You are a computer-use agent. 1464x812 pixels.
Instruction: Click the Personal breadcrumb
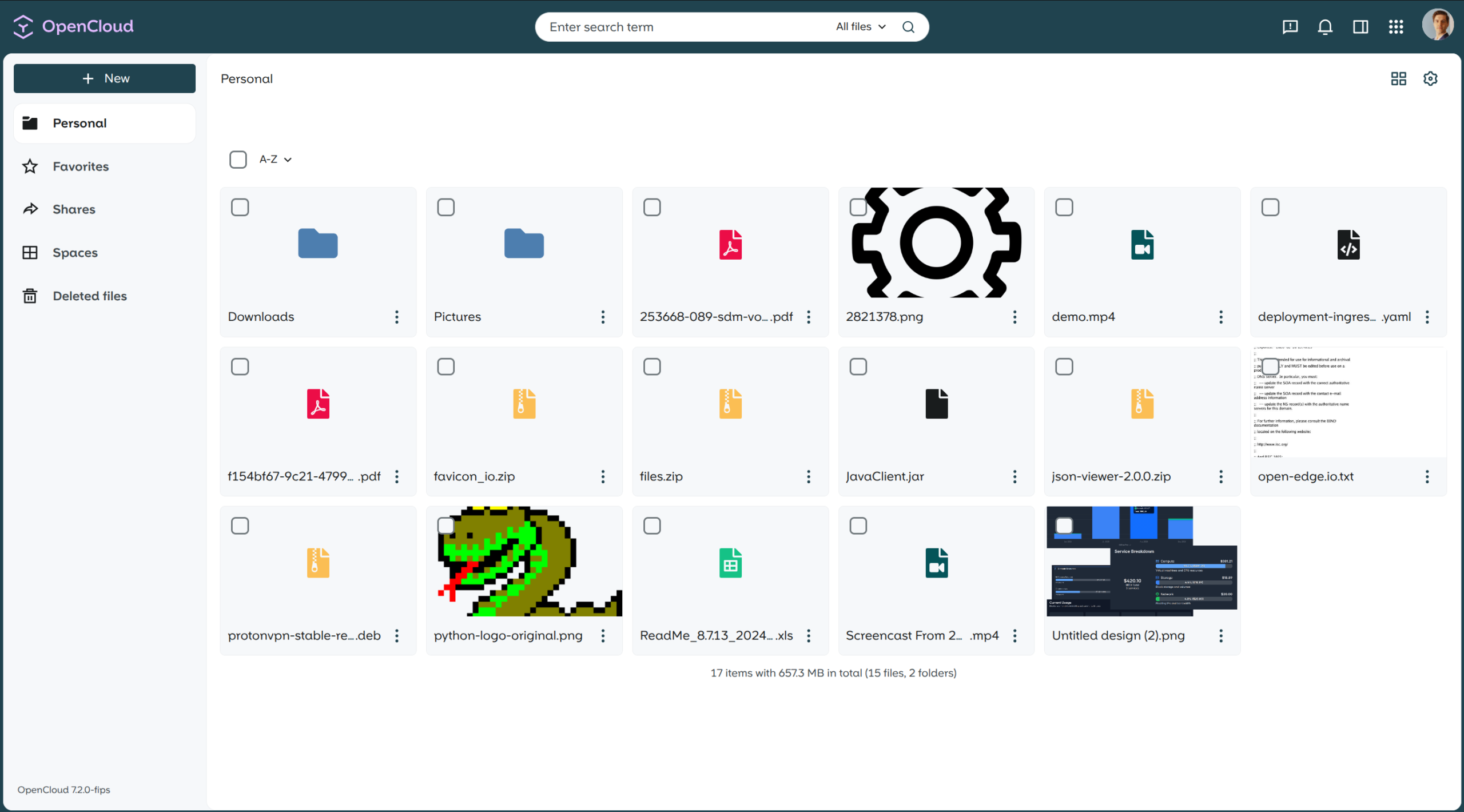[x=246, y=79]
